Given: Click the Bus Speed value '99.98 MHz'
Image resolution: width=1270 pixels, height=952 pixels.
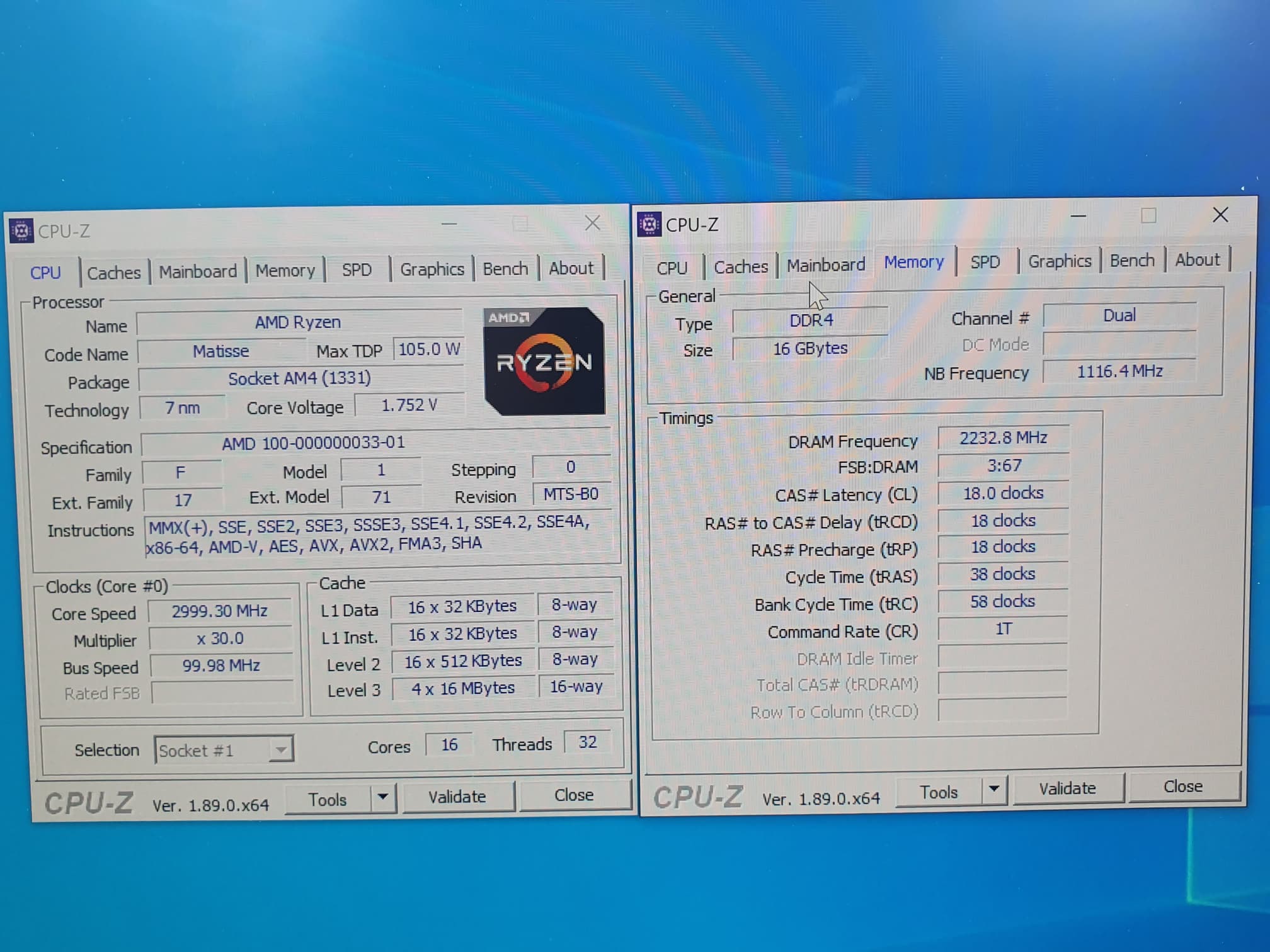Looking at the screenshot, I should [221, 666].
